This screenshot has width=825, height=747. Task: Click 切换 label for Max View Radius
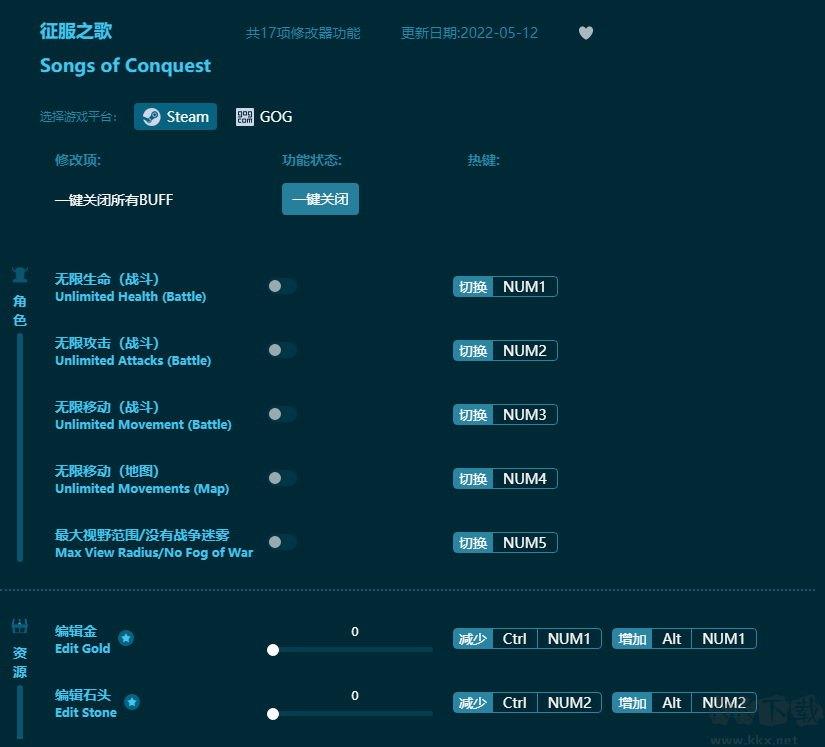coord(473,543)
